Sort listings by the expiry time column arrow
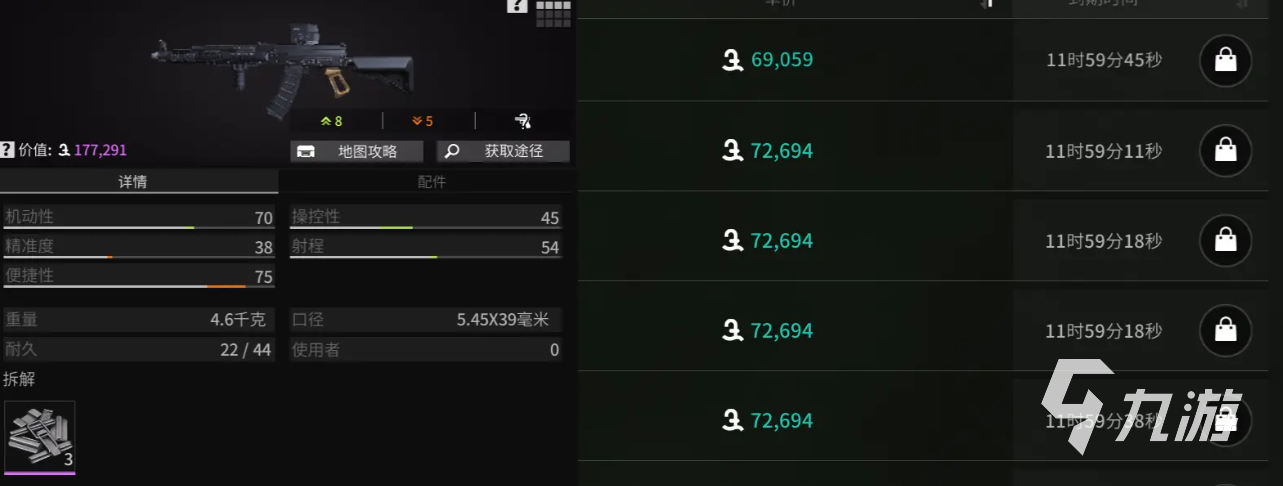Screen dimensions: 1283x486 point(1241,4)
